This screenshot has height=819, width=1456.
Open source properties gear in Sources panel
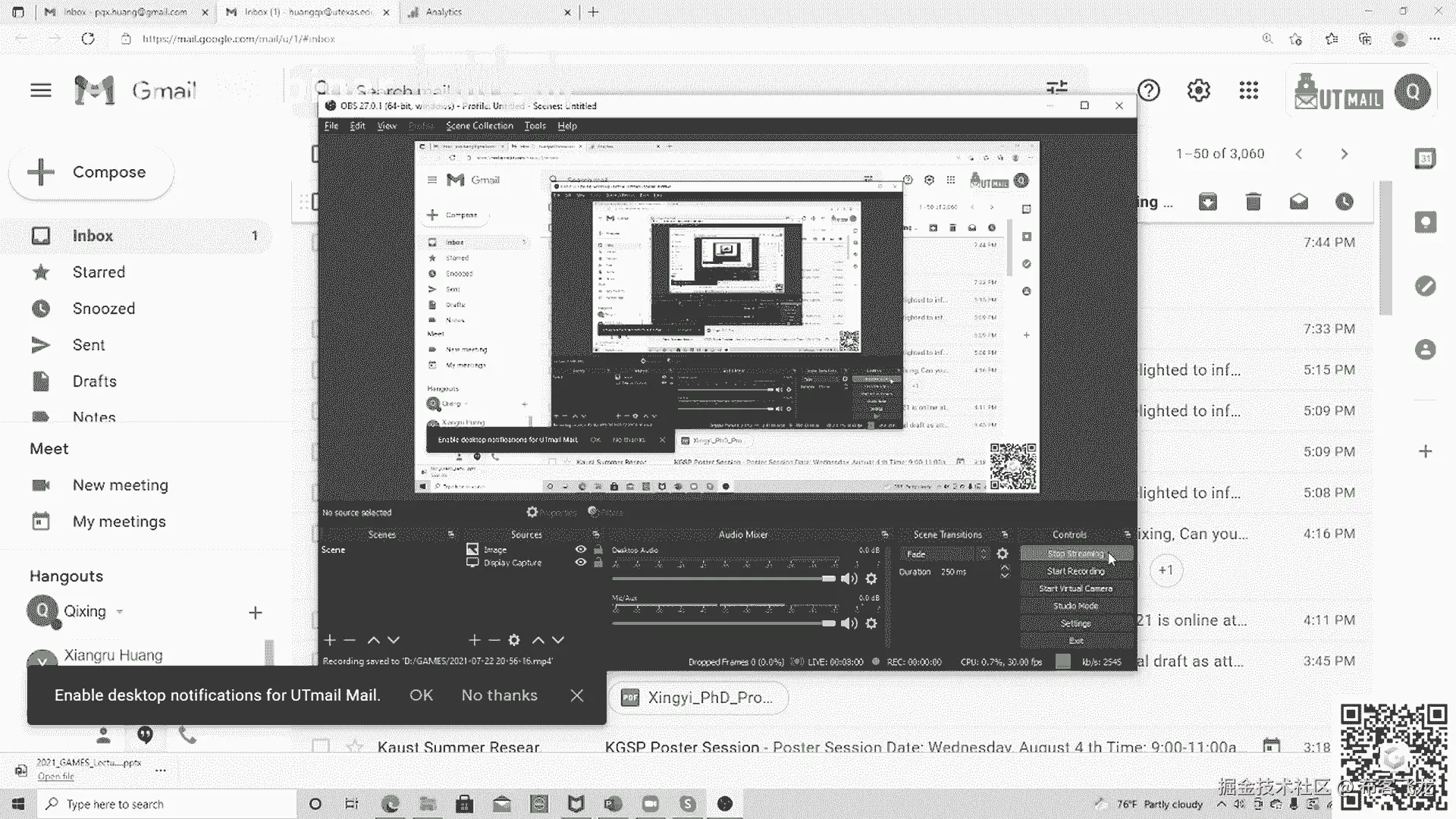coord(514,640)
